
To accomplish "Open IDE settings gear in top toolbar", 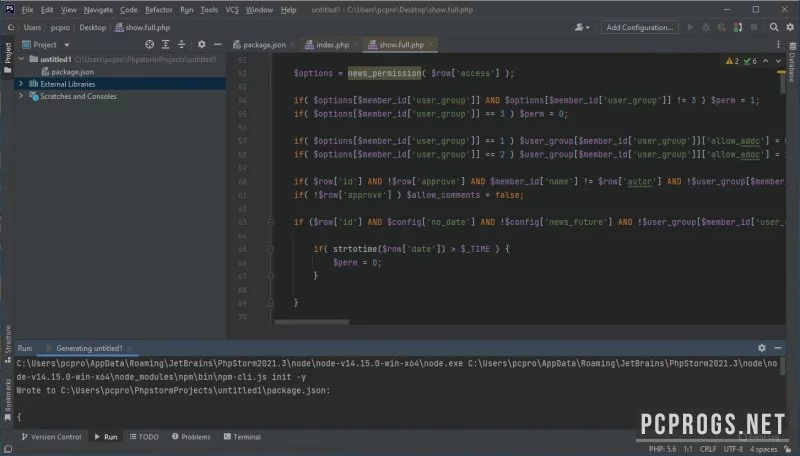I will (x=790, y=28).
